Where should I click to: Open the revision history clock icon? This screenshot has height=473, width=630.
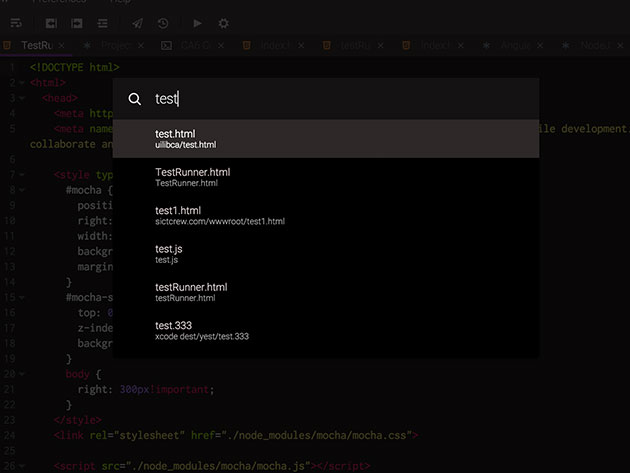pos(163,23)
